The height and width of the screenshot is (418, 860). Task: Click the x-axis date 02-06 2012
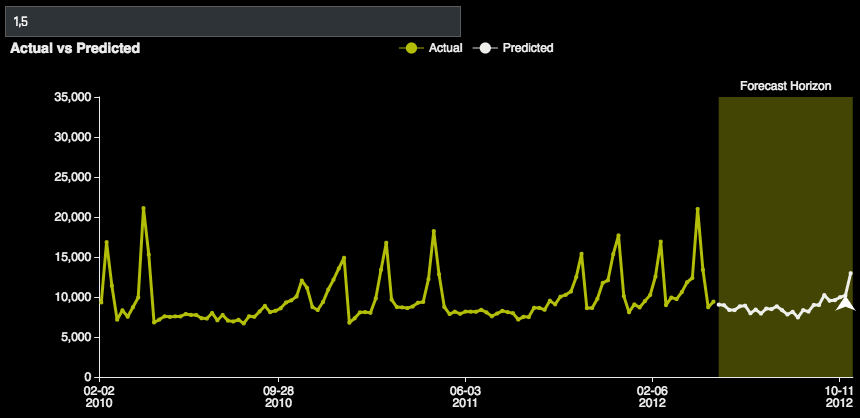coord(652,397)
